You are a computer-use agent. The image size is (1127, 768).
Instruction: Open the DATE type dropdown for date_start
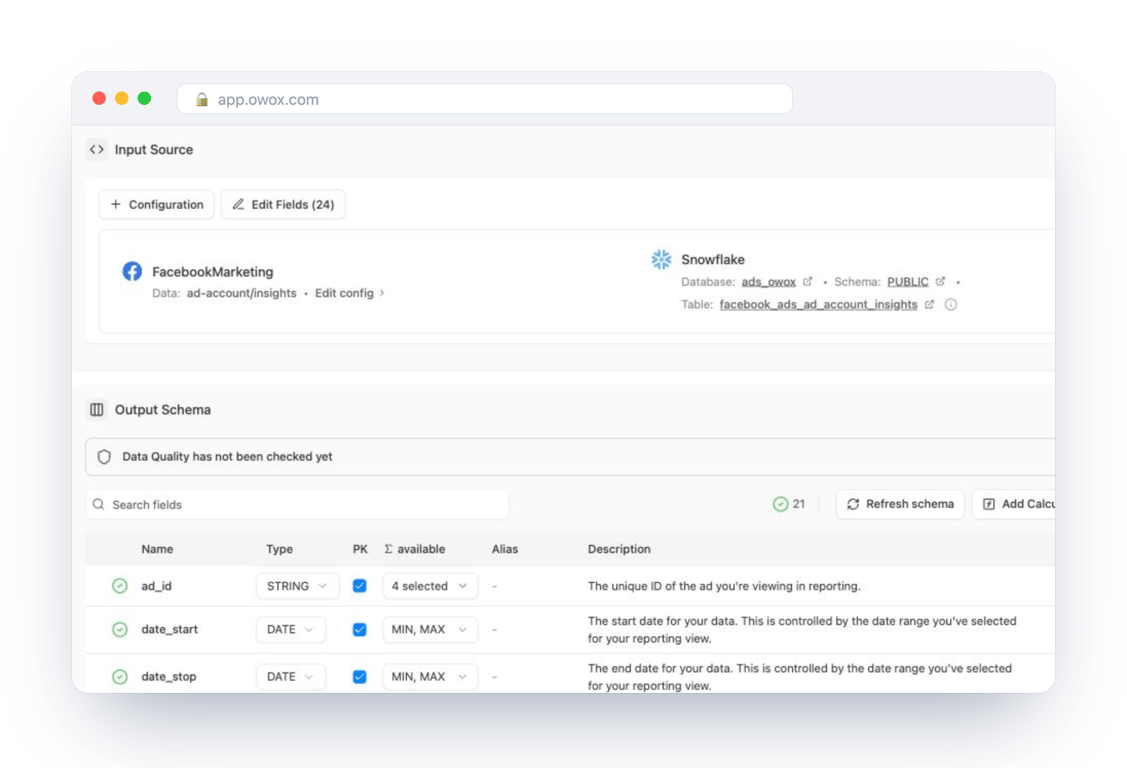290,630
